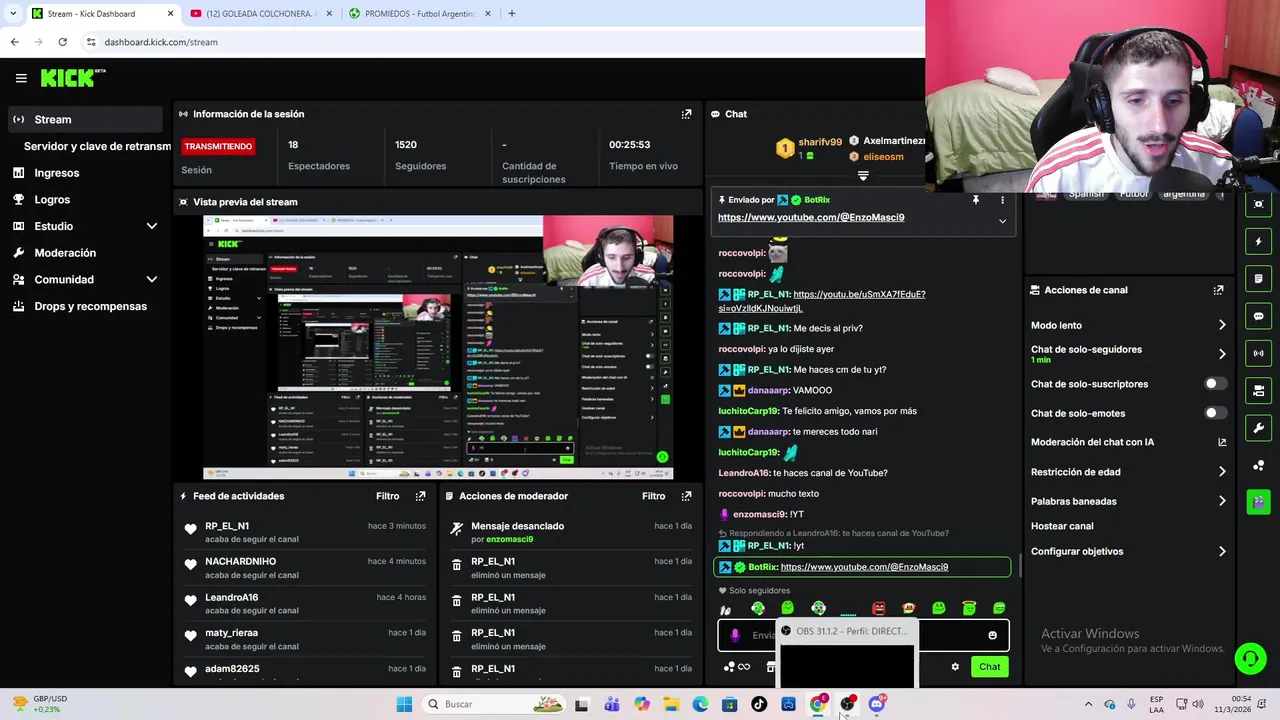
Task: Pop out the Acciones de canal panel
Action: point(1218,290)
